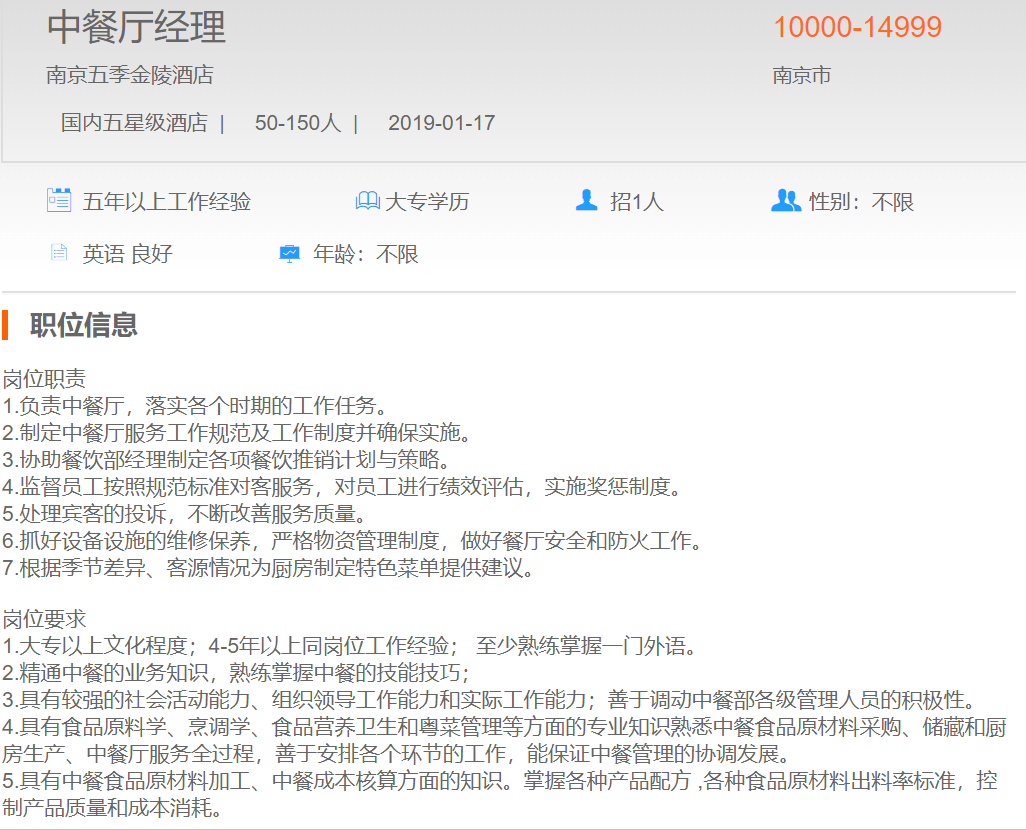Click the 职位信息 section heading
1026x830 pixels.
click(x=84, y=325)
